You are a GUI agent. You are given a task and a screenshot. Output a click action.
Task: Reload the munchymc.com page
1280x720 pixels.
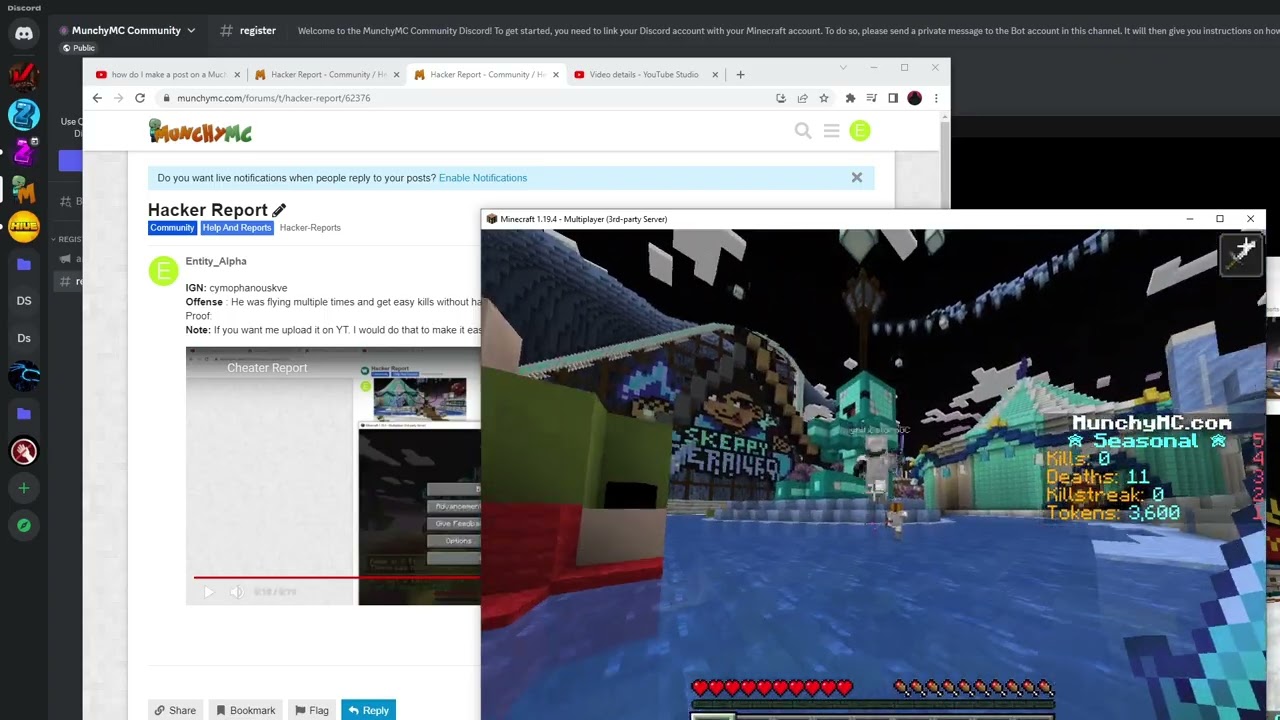tap(140, 98)
